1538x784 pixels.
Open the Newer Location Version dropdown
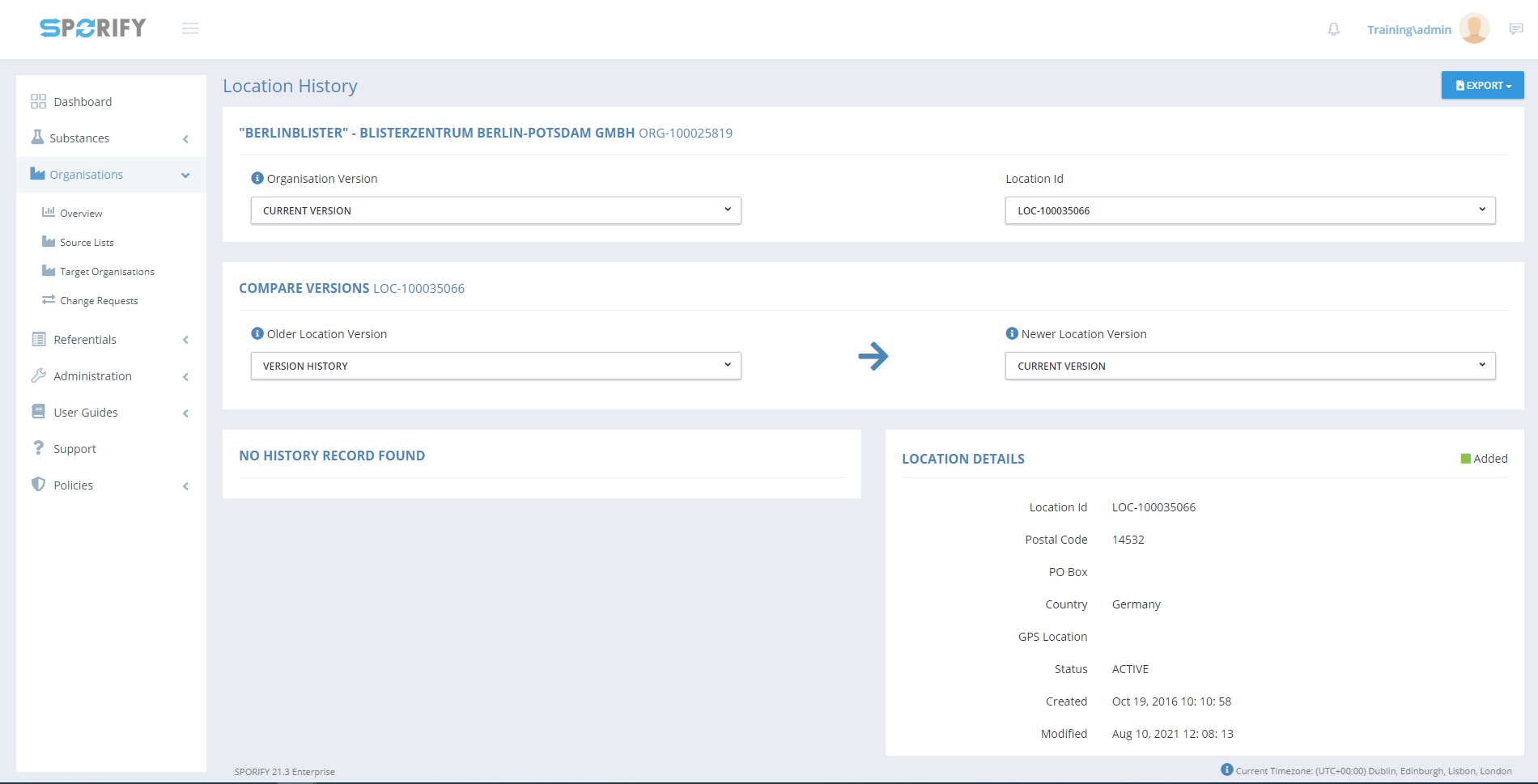tap(1250, 366)
